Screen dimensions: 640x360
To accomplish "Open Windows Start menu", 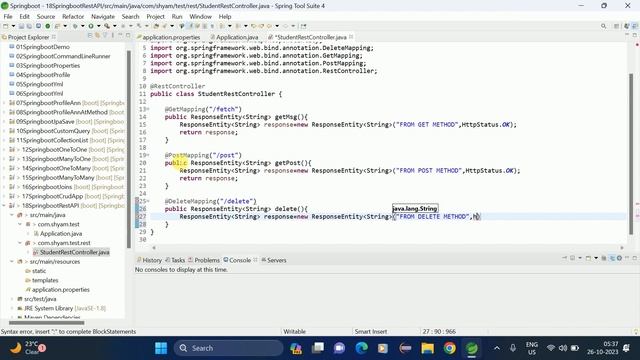I will click(x=161, y=348).
